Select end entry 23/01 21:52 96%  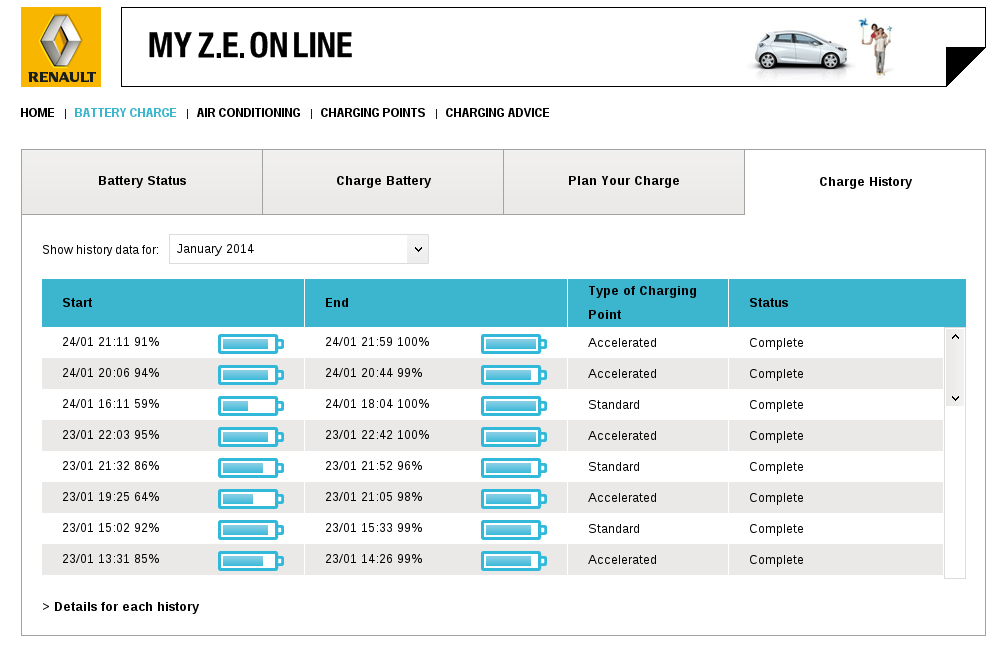(x=374, y=466)
